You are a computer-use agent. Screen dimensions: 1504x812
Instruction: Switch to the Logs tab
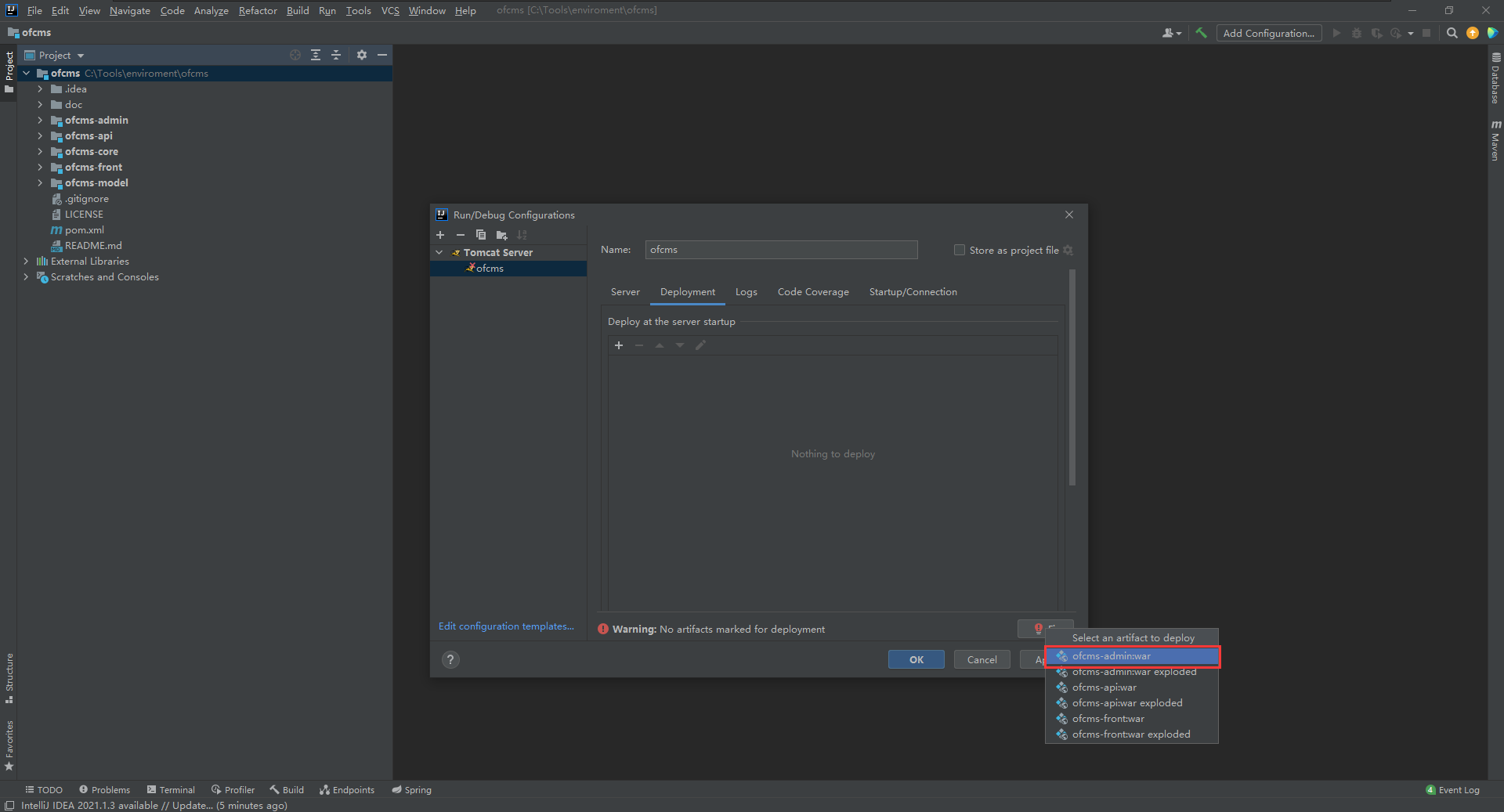pos(746,292)
